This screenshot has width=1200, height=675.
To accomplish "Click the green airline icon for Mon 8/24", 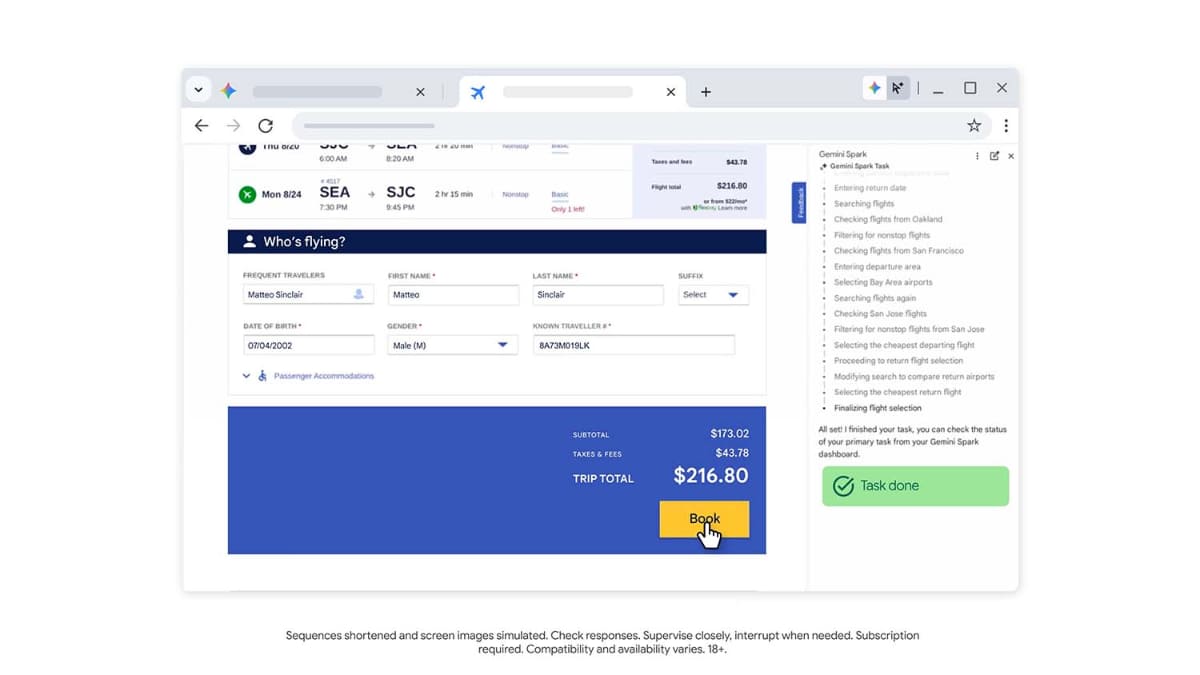I will [x=247, y=194].
